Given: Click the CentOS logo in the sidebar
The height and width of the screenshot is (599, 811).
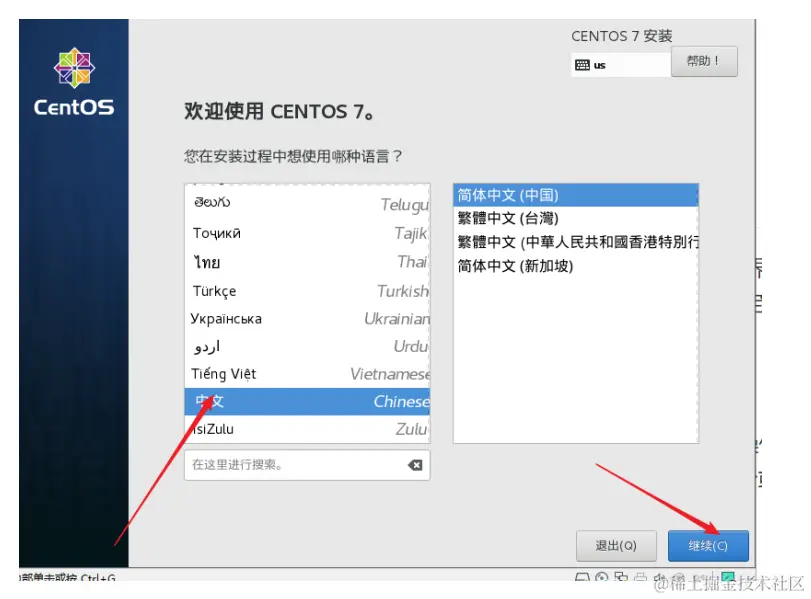Looking at the screenshot, I should 74,82.
